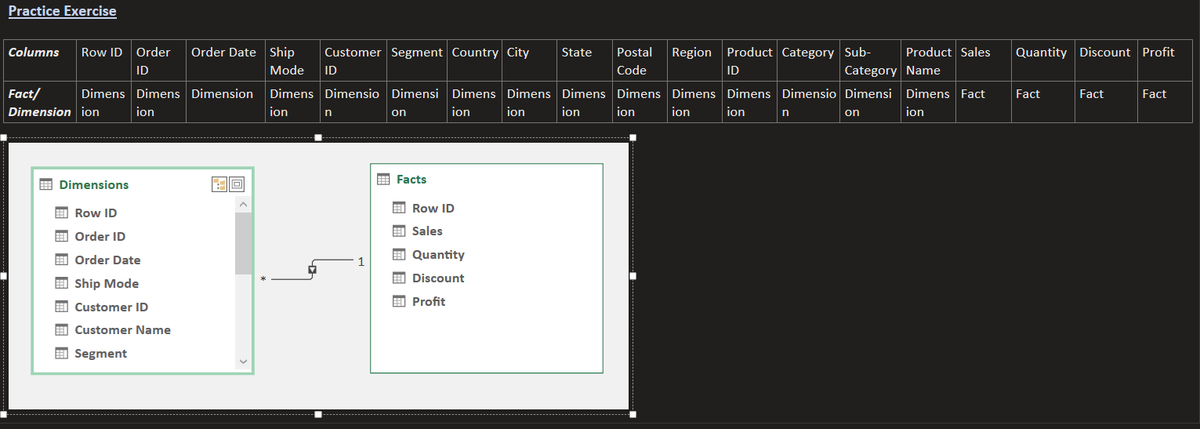Click the 'Category' column header cell
This screenshot has height=429, width=1200.
click(x=808, y=61)
